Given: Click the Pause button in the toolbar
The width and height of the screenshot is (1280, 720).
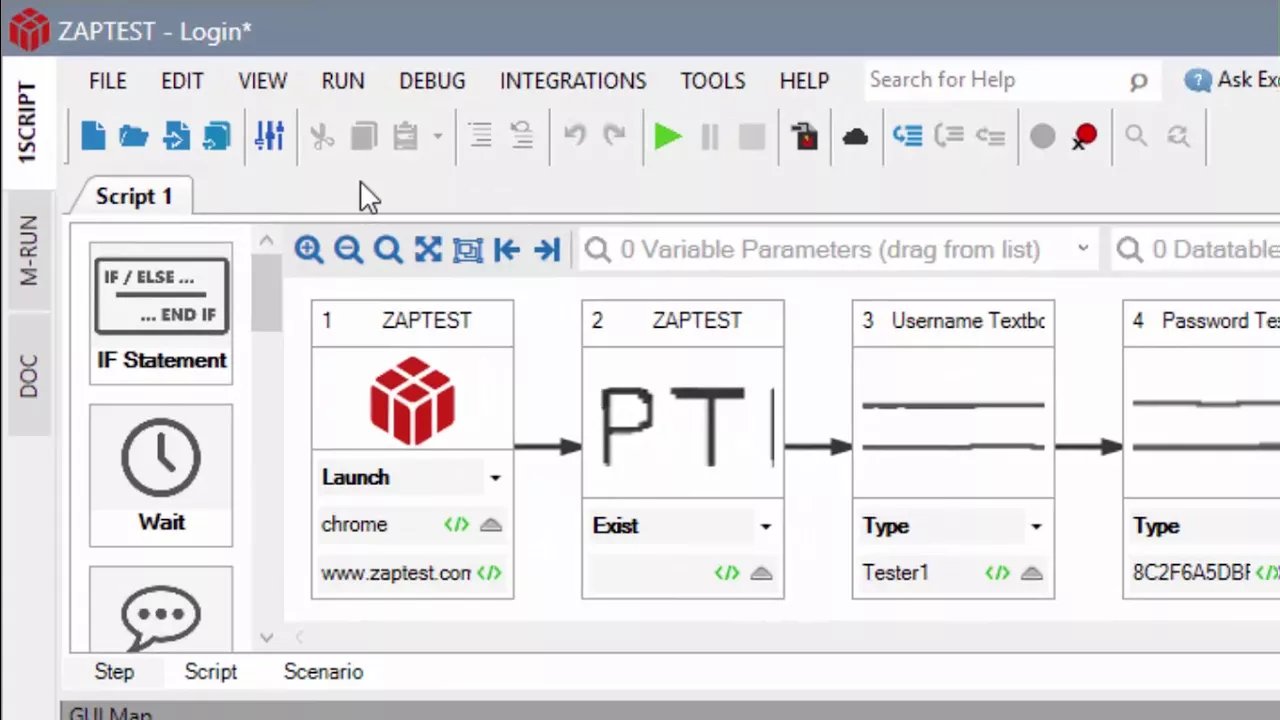Looking at the screenshot, I should point(710,137).
